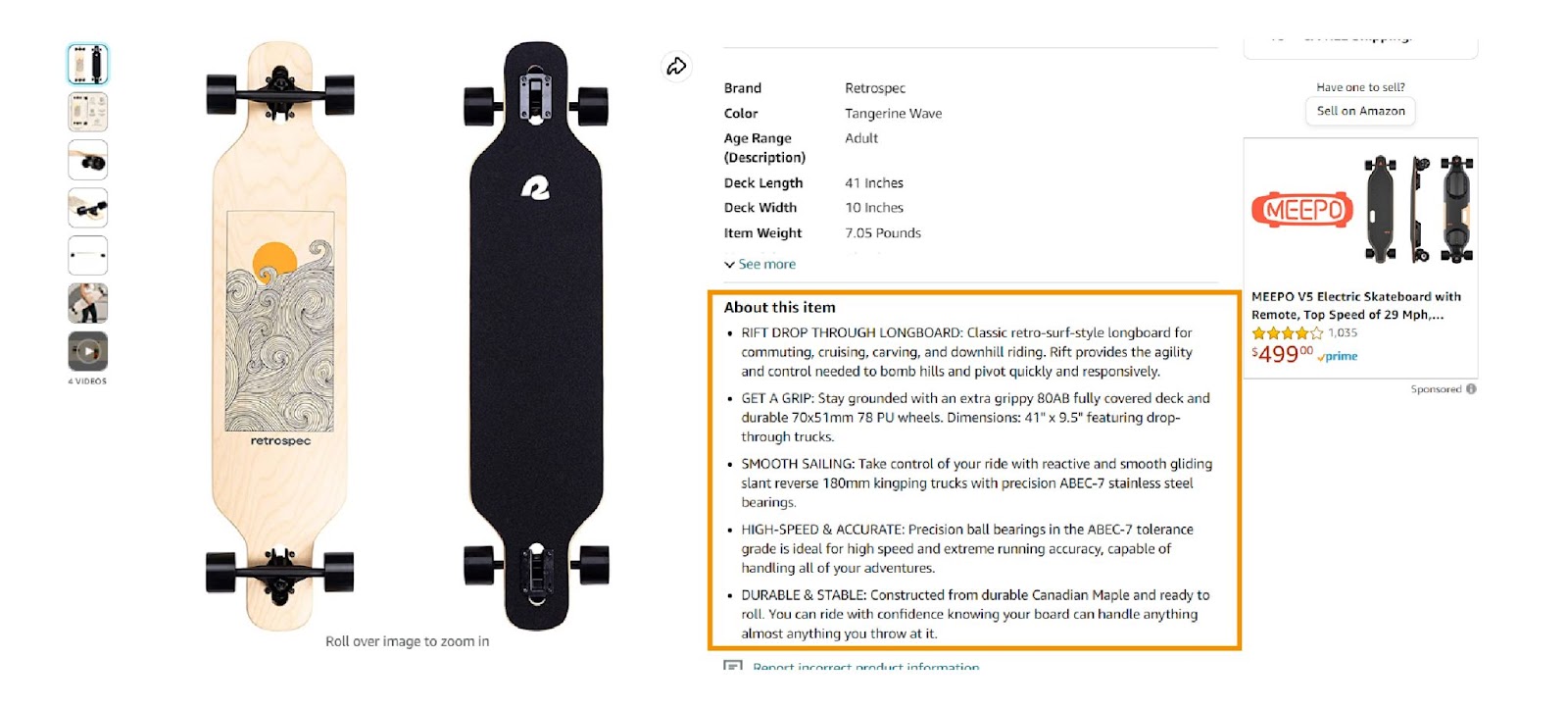Click the black grip tape board image
The height and width of the screenshot is (709, 1568).
[536, 335]
